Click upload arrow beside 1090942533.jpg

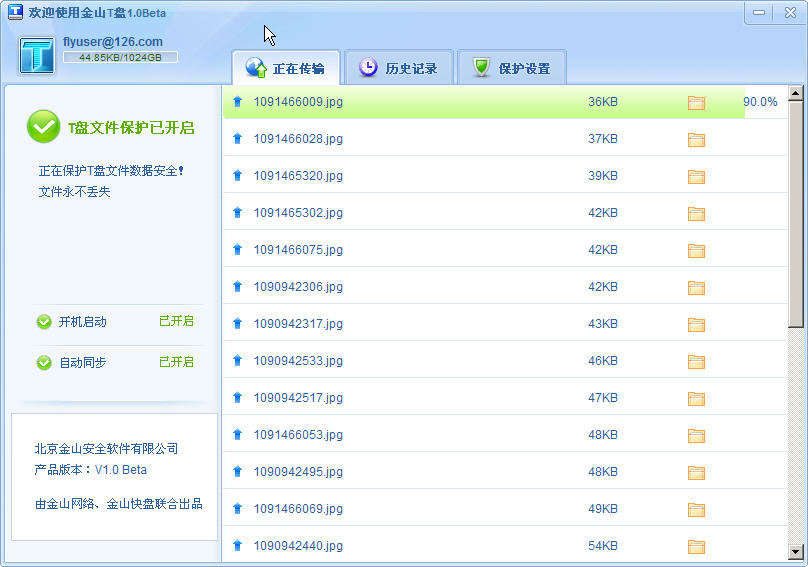238,361
